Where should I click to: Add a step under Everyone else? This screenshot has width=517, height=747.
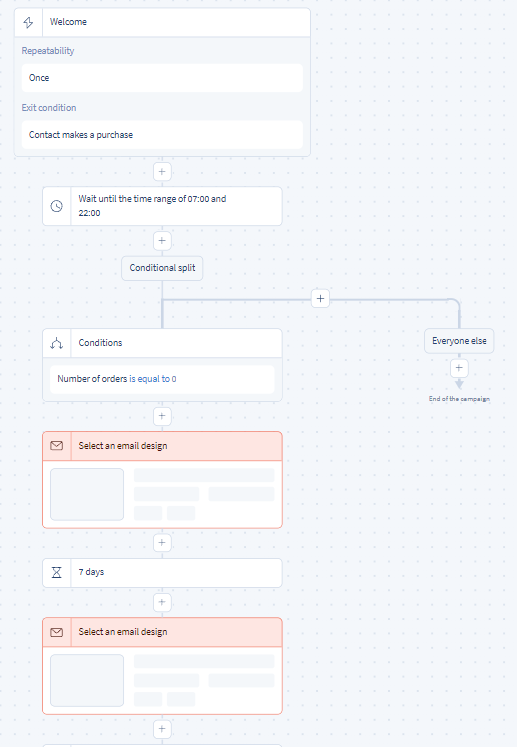(x=459, y=368)
